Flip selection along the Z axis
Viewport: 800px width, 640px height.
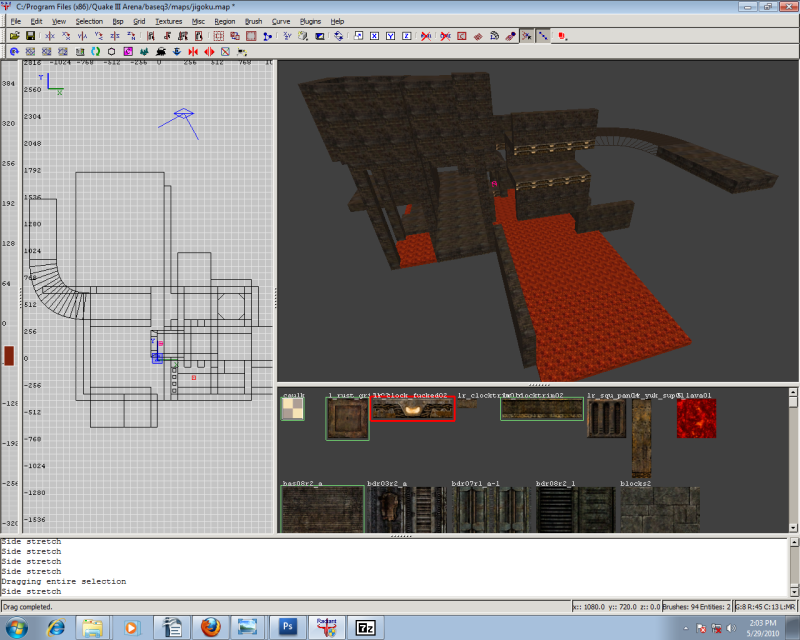pos(115,36)
